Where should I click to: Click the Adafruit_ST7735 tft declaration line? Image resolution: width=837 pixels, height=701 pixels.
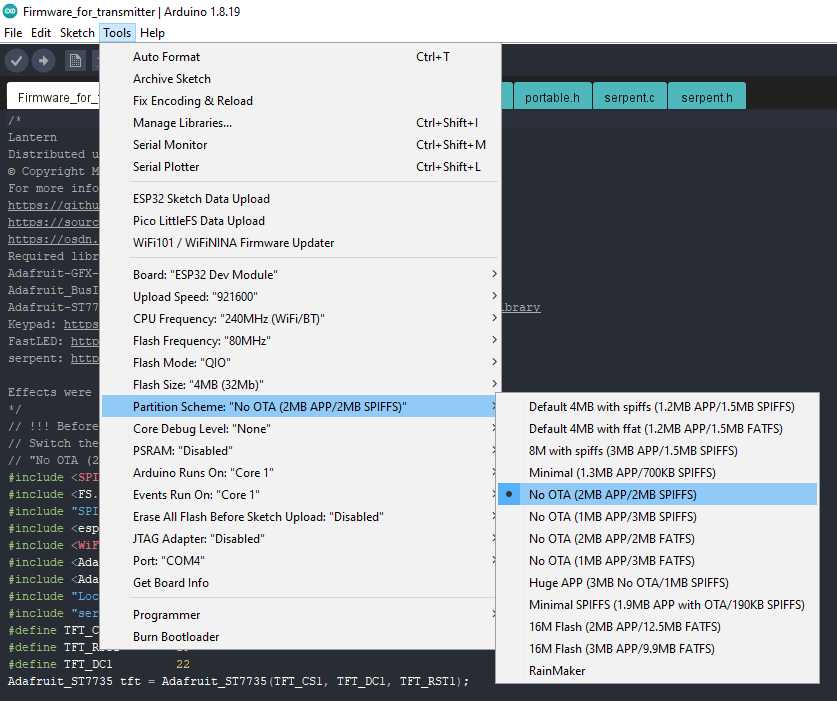pyautogui.click(x=239, y=681)
